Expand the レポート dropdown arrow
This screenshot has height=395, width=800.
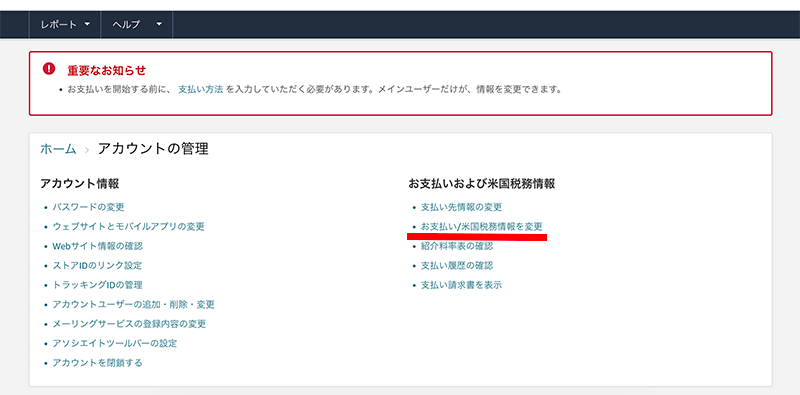tap(87, 24)
